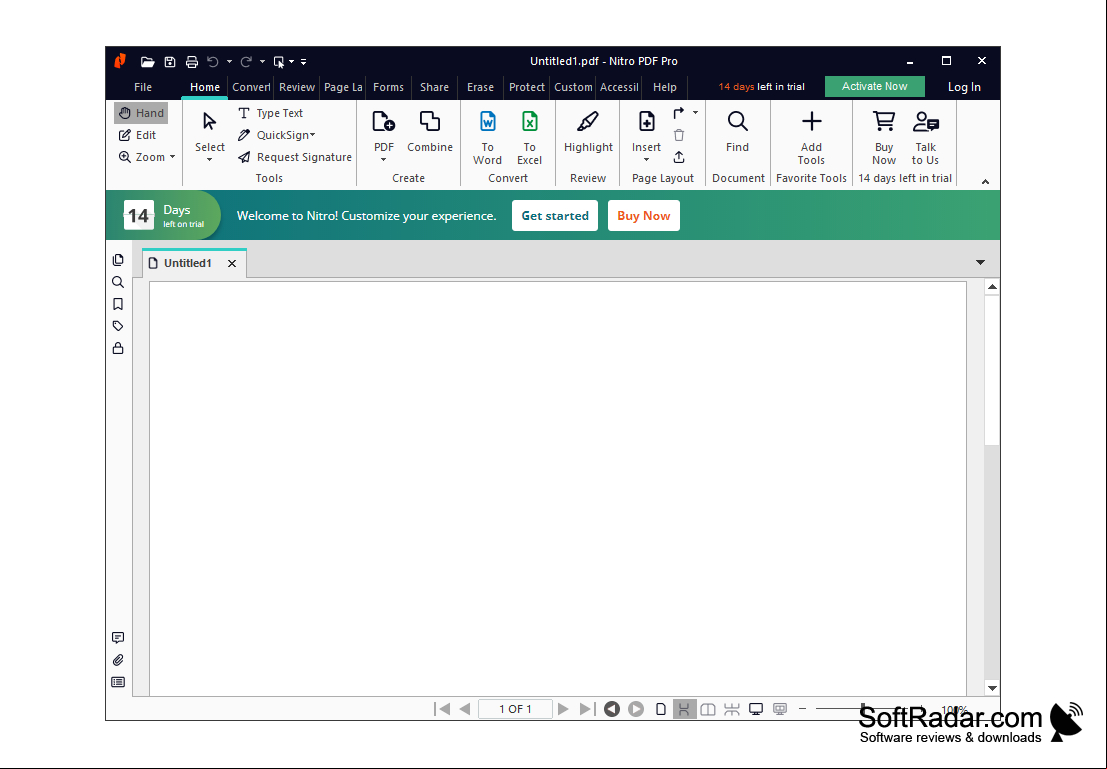Click Buy Now in the green banner

pyautogui.click(x=644, y=215)
